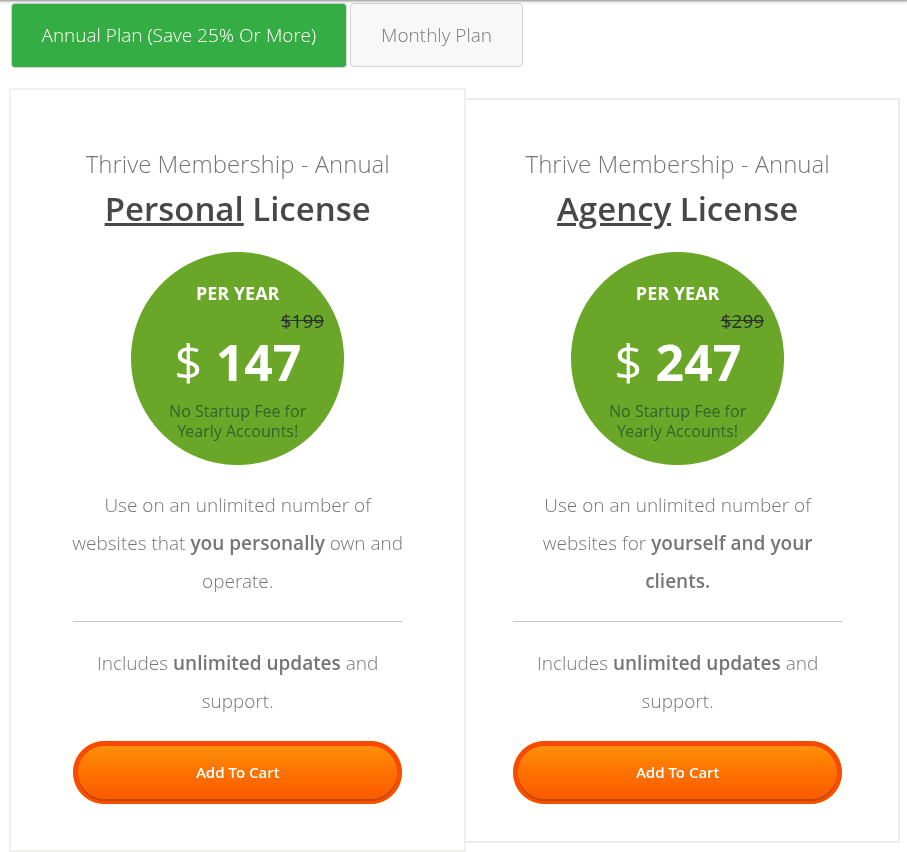This screenshot has width=907, height=852.
Task: Add Personal License to cart
Action: point(237,773)
